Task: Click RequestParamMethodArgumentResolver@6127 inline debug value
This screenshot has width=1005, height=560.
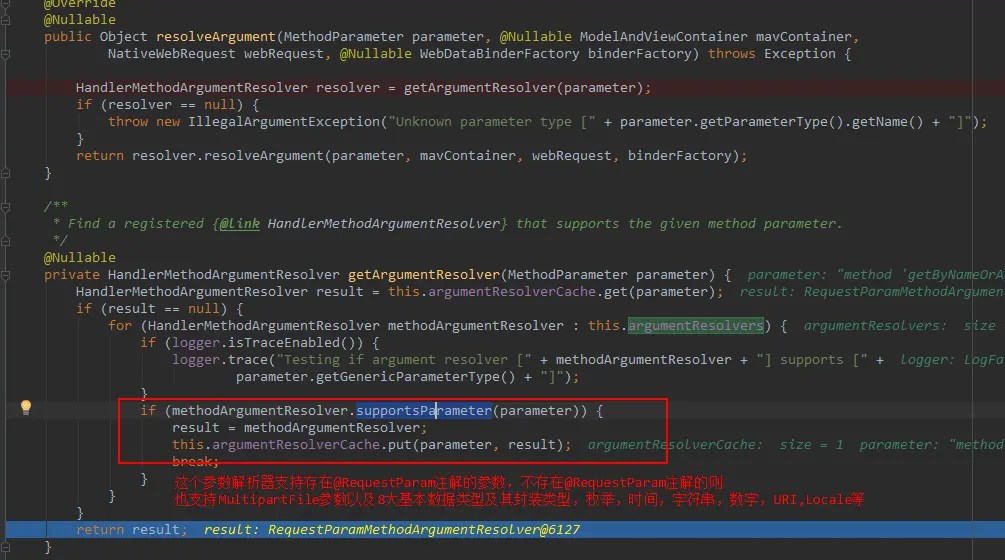Action: [x=424, y=530]
